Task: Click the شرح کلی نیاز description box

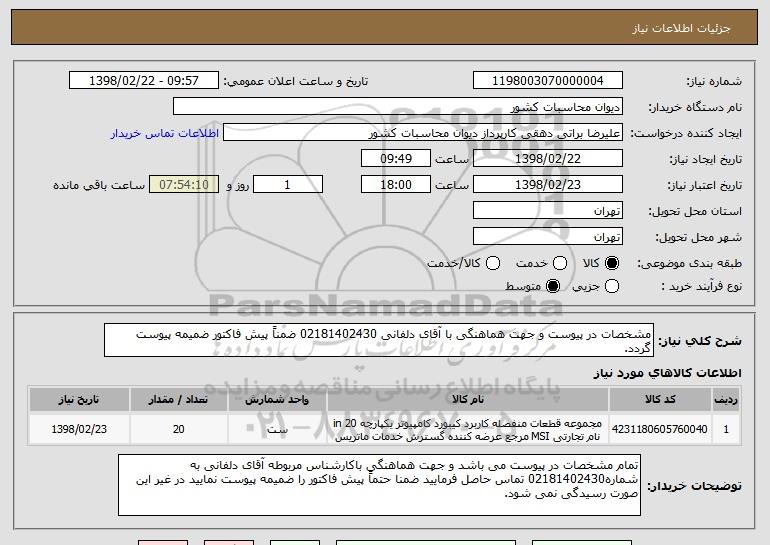Action: click(x=379, y=340)
